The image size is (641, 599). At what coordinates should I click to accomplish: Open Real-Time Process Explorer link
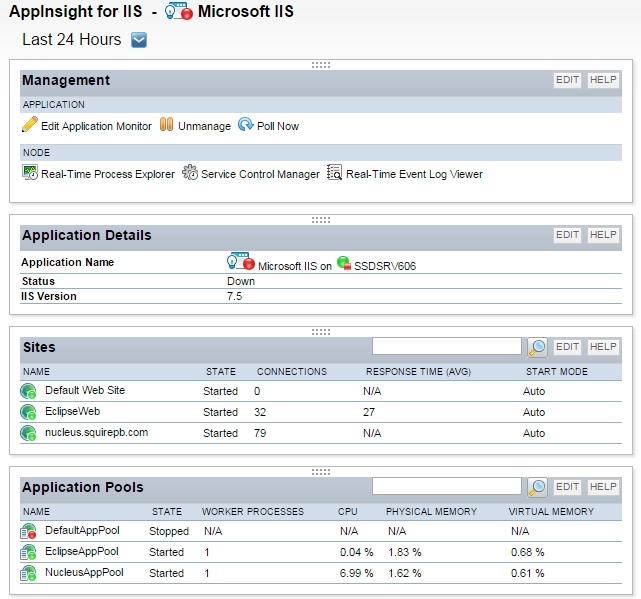[108, 174]
